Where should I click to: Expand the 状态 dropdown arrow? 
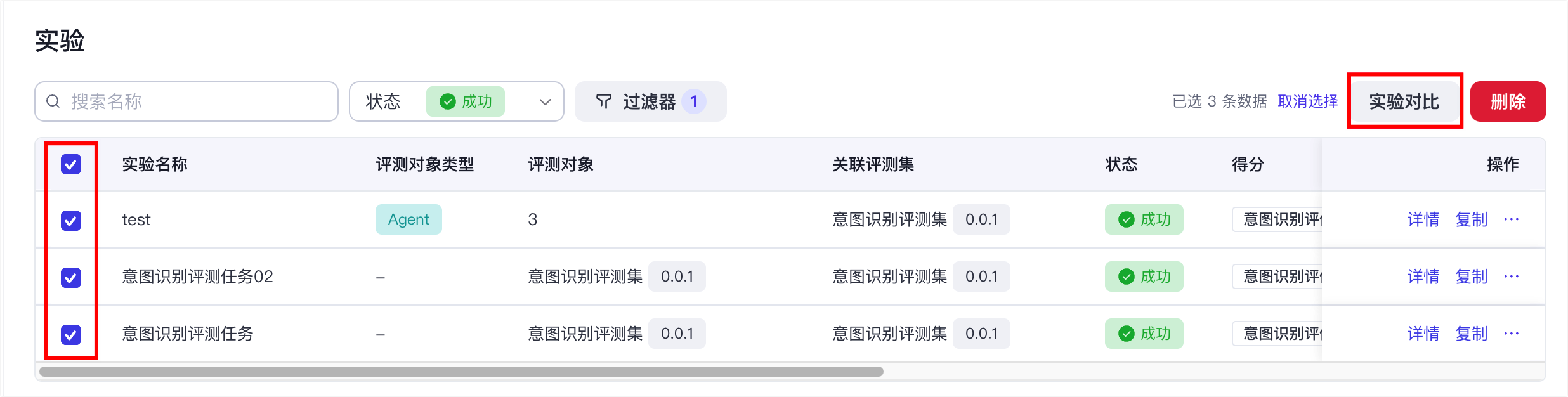pos(545,102)
